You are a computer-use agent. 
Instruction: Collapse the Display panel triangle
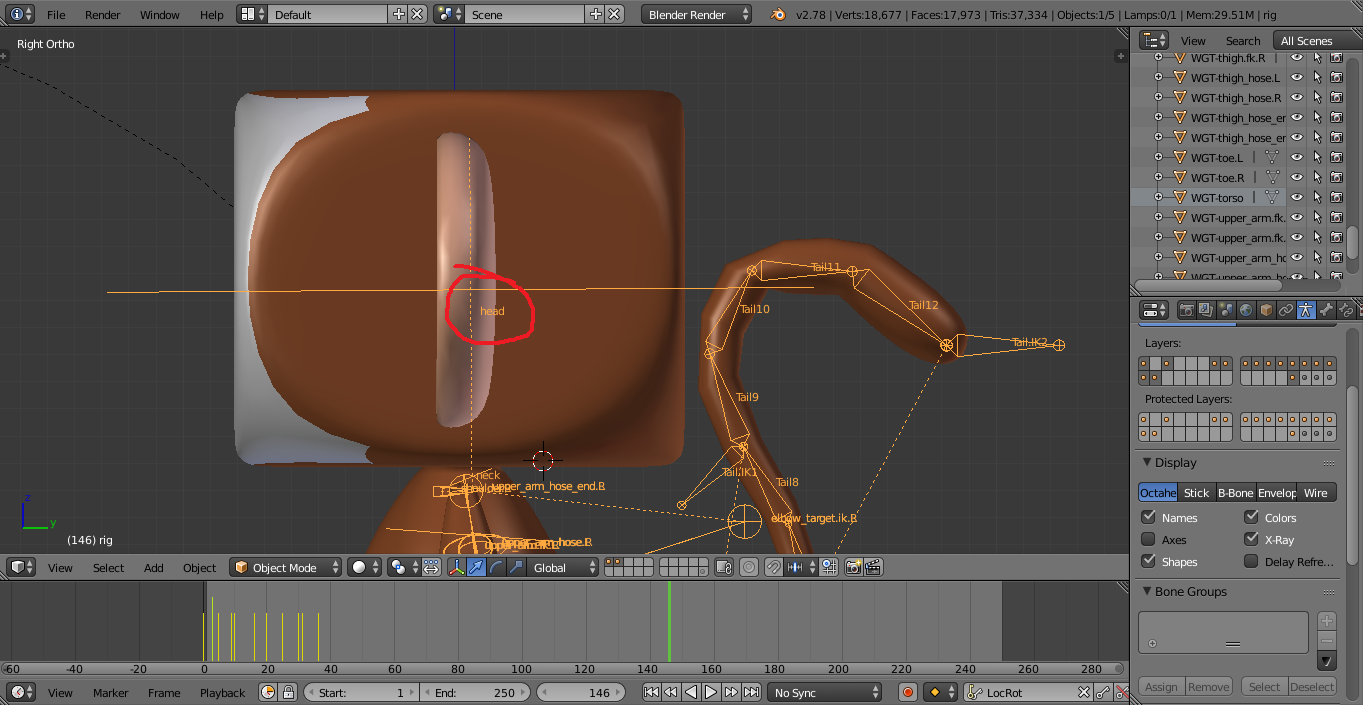(1147, 462)
